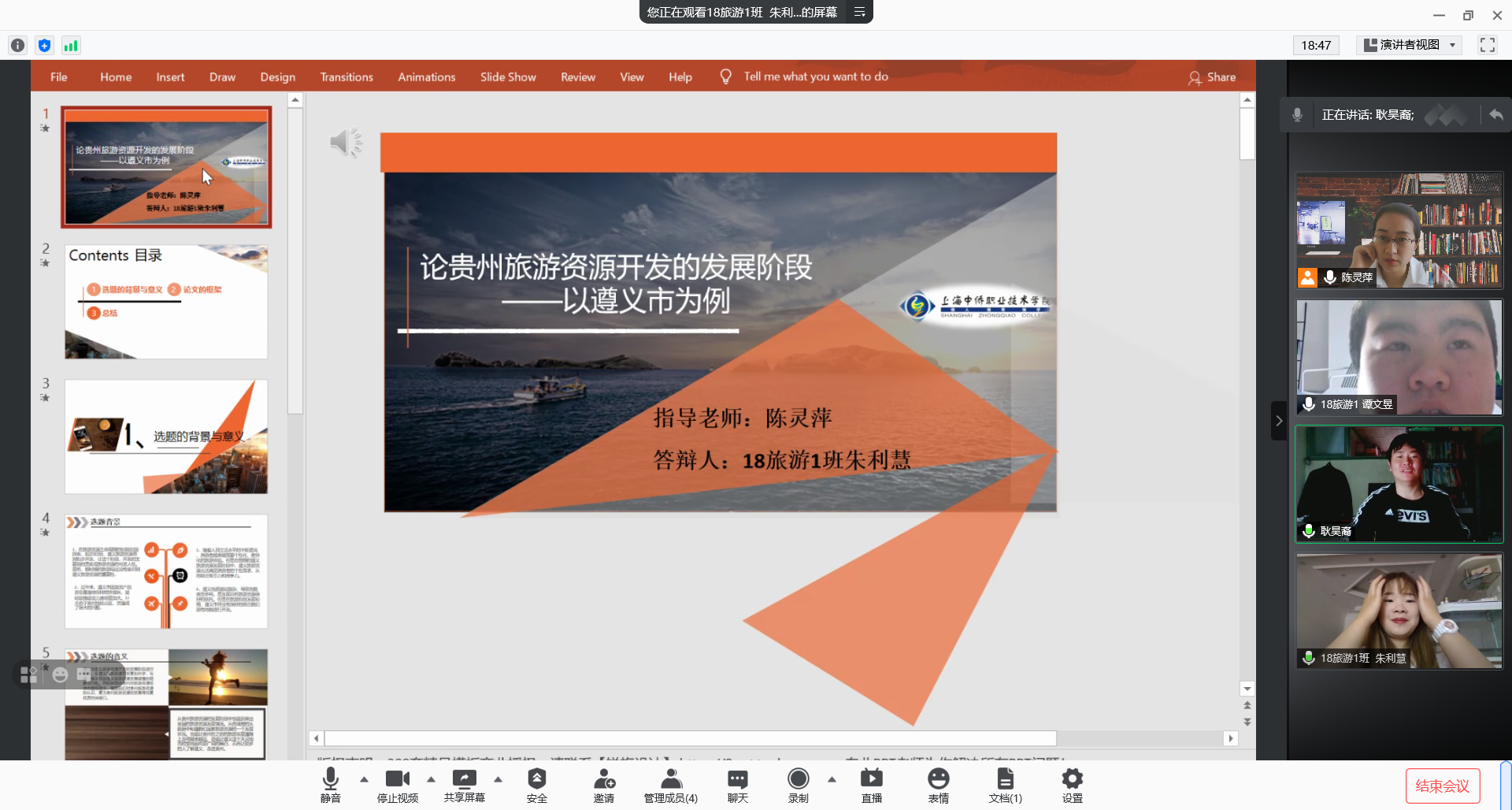Open the 设置 settings gear
The image size is (1512, 810).
point(1072,784)
